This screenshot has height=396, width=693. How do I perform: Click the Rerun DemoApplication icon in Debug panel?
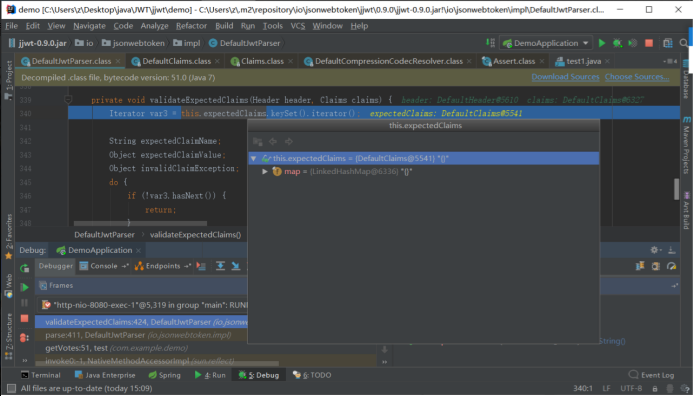24,268
